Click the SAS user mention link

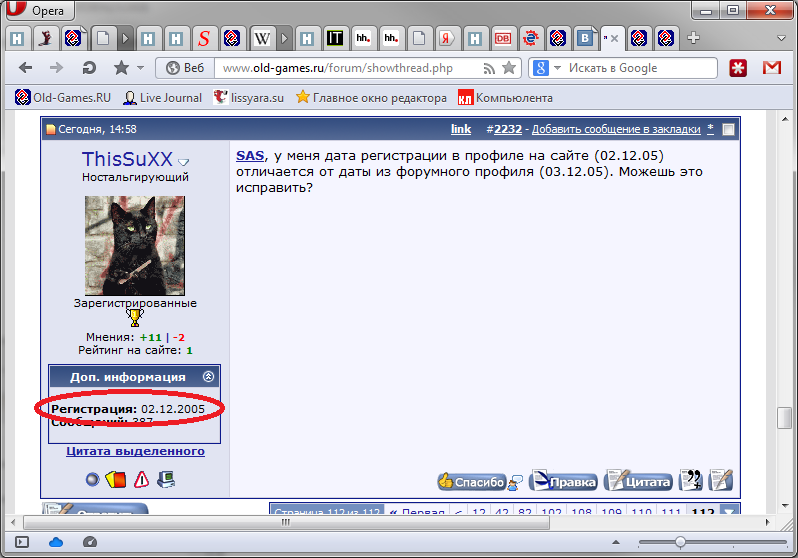250,156
